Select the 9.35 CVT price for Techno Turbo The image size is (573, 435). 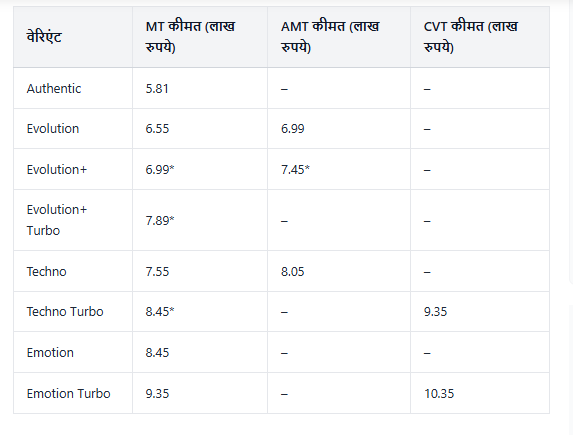point(435,311)
